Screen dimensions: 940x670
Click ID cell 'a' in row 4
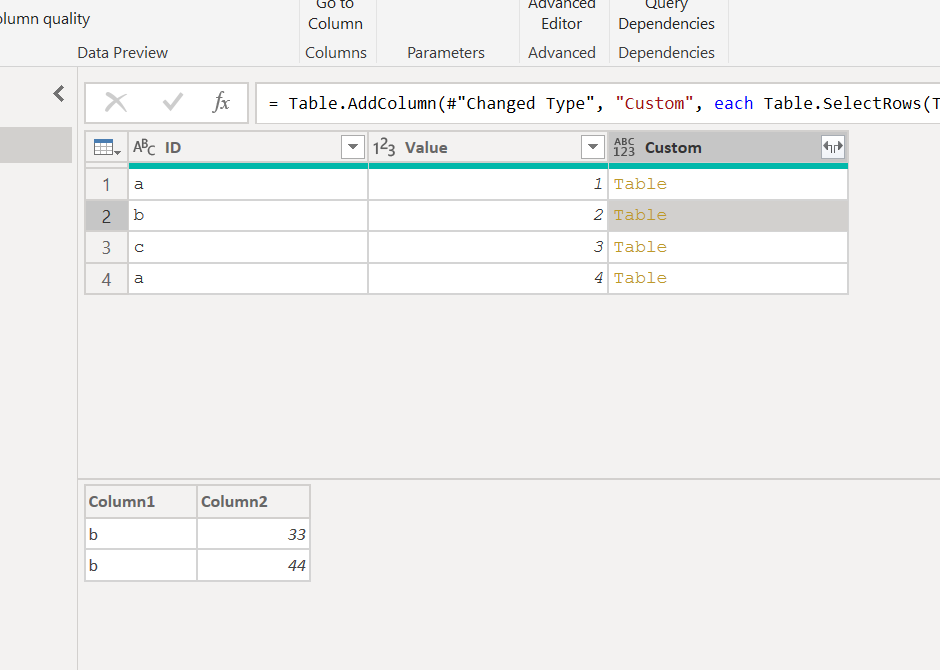tap(248, 279)
